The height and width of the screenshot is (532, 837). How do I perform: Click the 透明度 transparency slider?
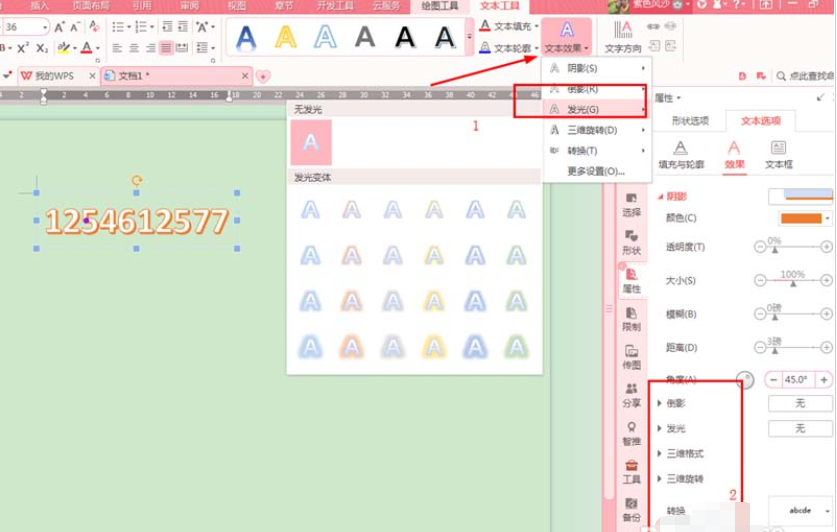(x=793, y=247)
